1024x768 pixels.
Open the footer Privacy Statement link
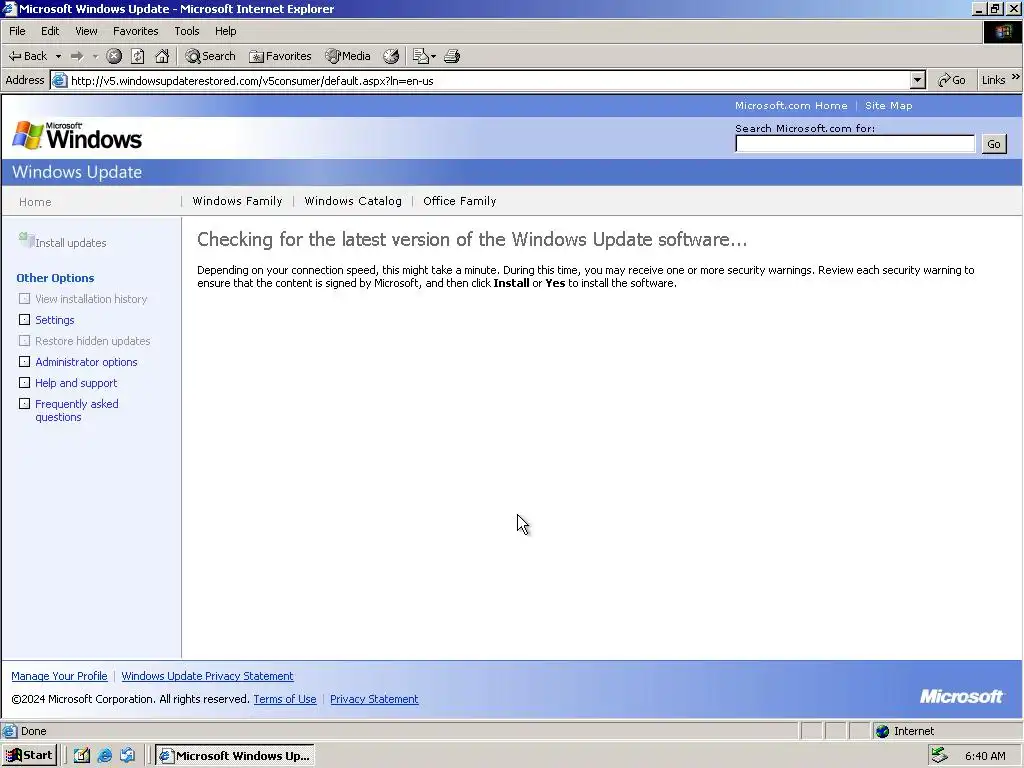pos(374,699)
